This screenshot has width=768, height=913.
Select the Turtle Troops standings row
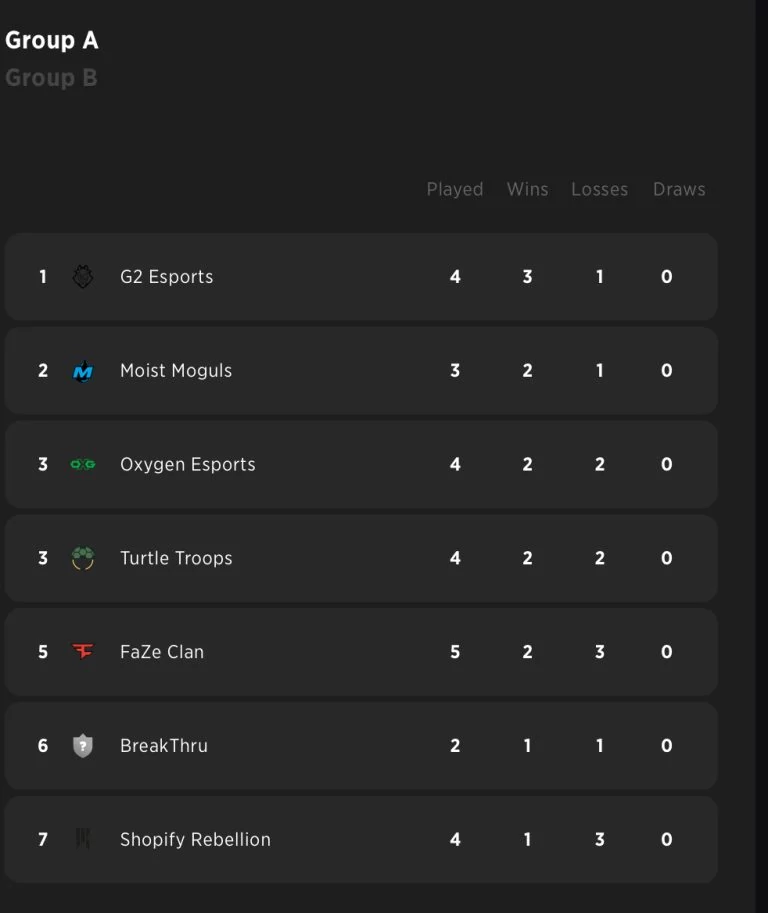pyautogui.click(x=360, y=558)
